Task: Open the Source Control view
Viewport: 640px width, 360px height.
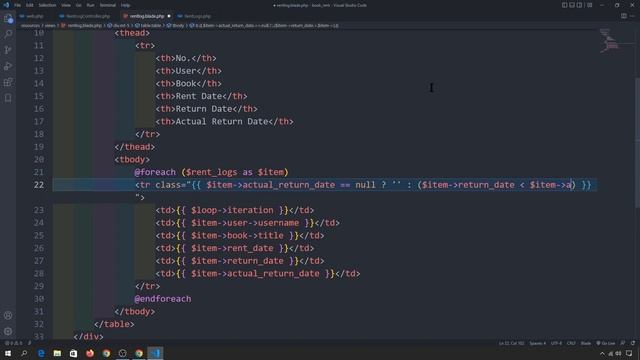Action: click(8, 50)
